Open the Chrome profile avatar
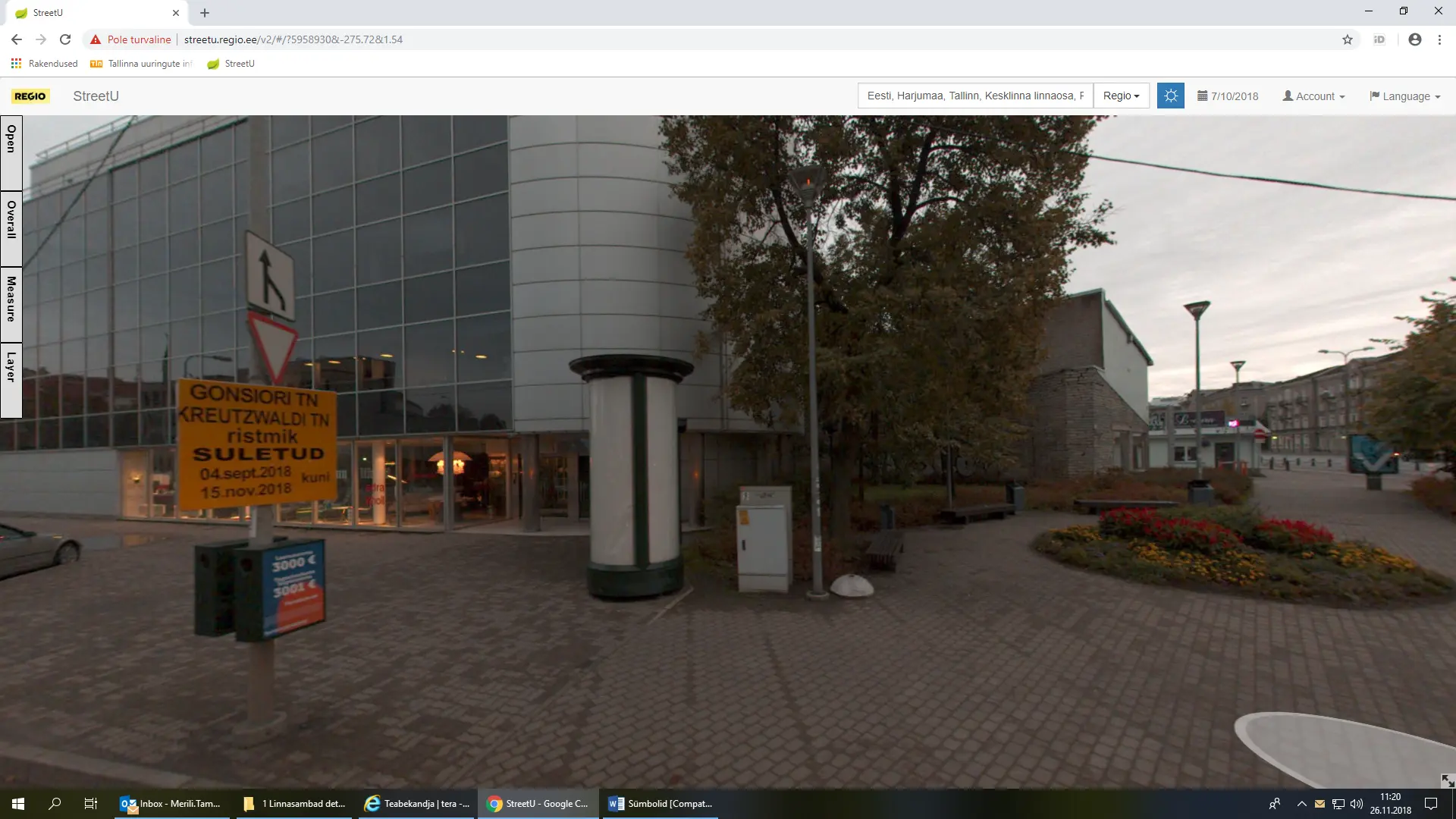Image resolution: width=1456 pixels, height=819 pixels. pos(1414,39)
